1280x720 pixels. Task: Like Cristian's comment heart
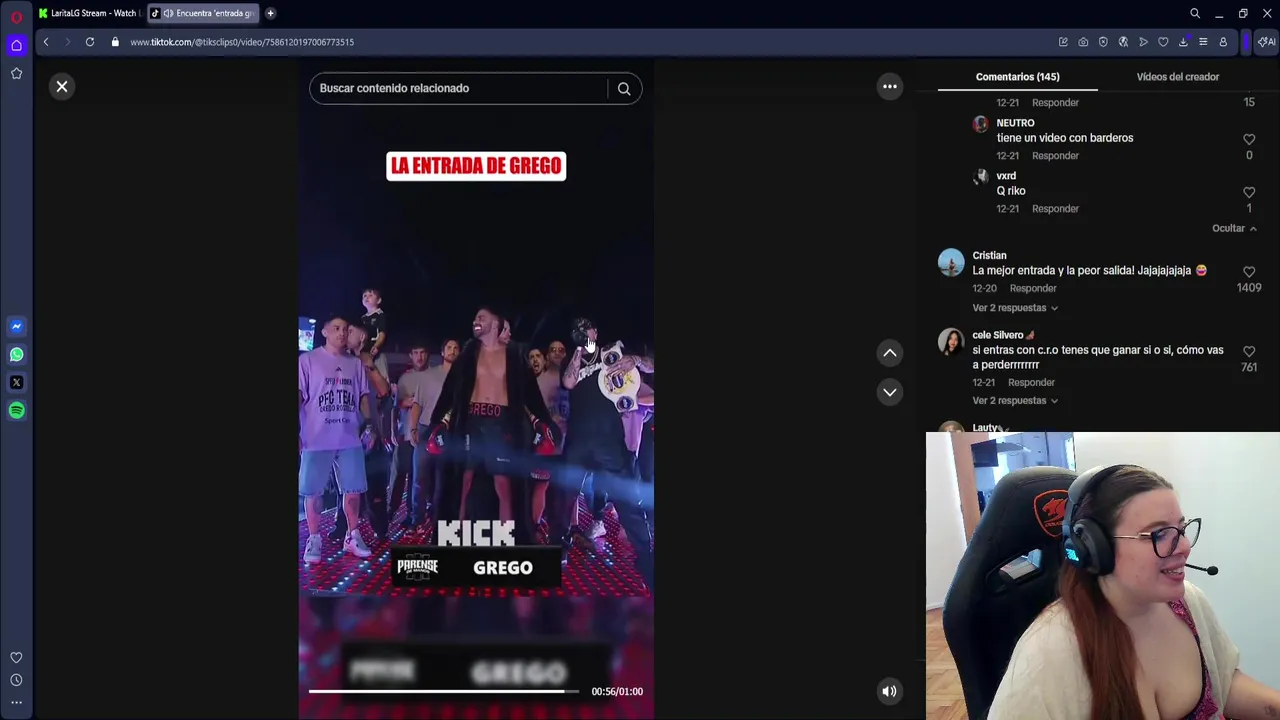click(x=1249, y=271)
